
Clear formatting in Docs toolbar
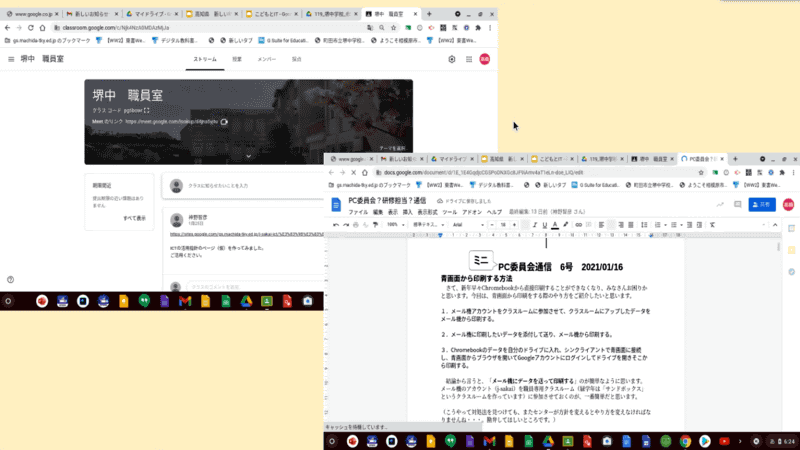(x=712, y=225)
